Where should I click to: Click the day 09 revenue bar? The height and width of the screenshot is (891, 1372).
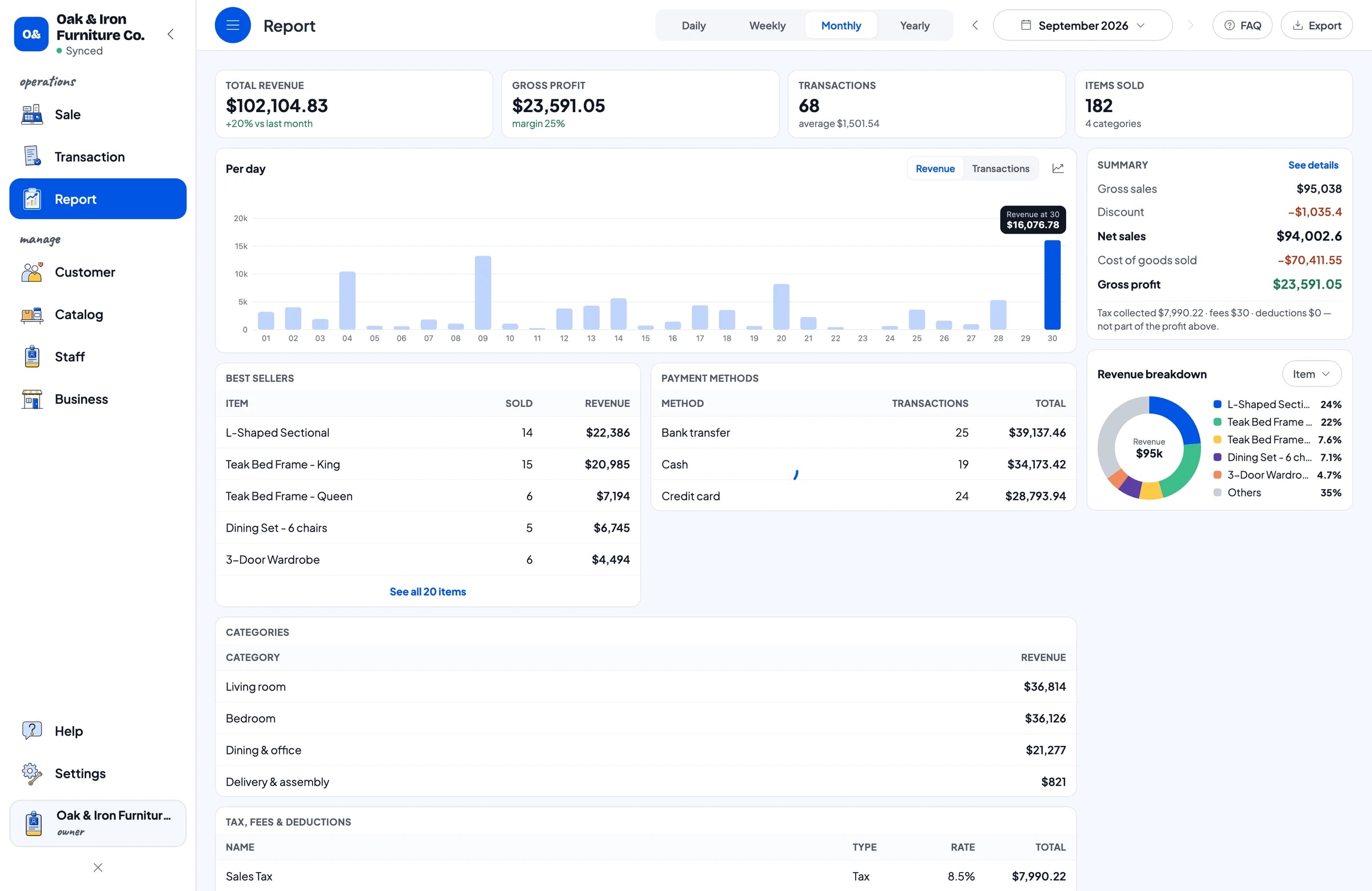[x=482, y=293]
